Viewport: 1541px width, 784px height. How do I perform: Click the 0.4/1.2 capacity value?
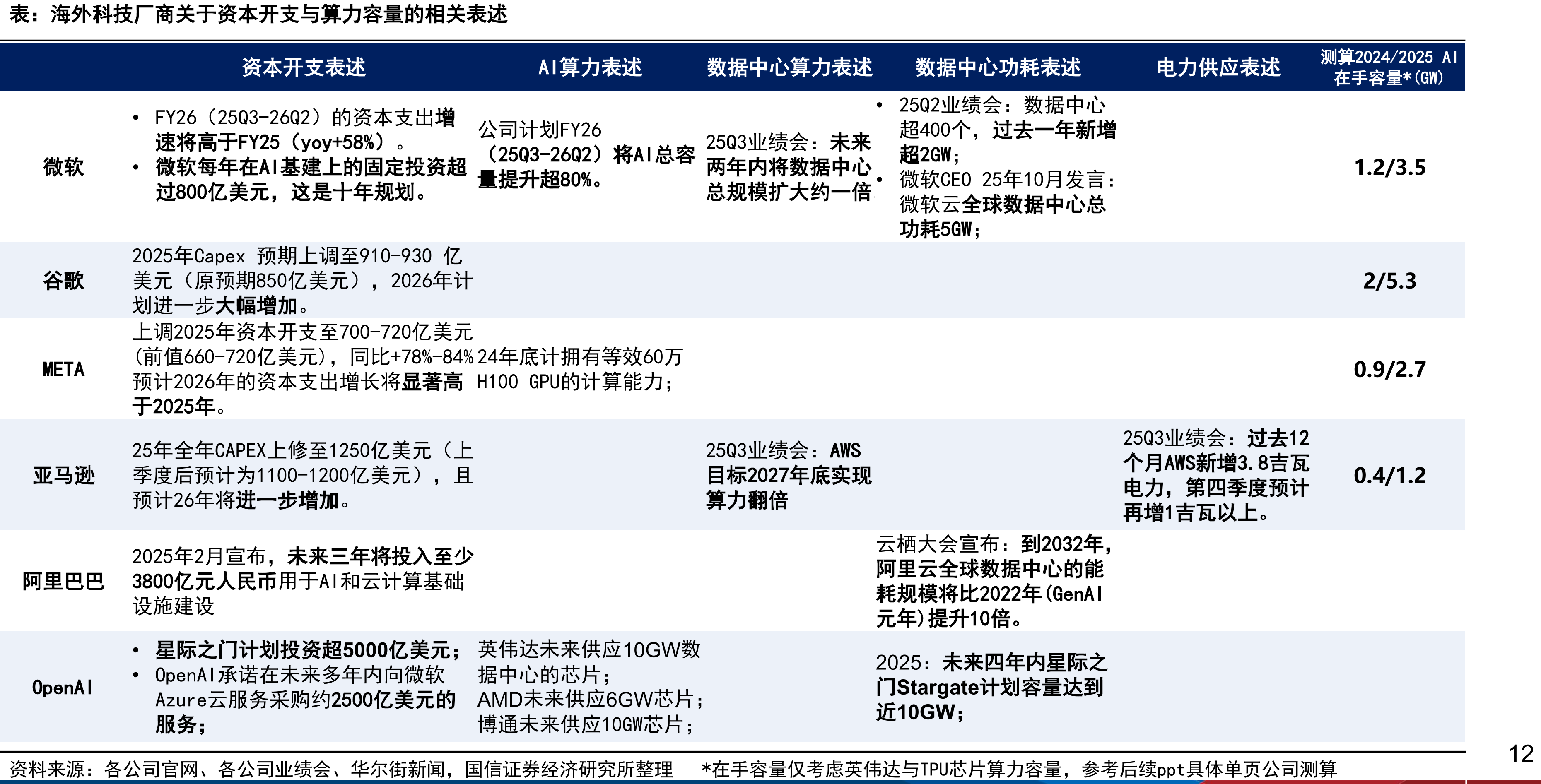point(1390,476)
